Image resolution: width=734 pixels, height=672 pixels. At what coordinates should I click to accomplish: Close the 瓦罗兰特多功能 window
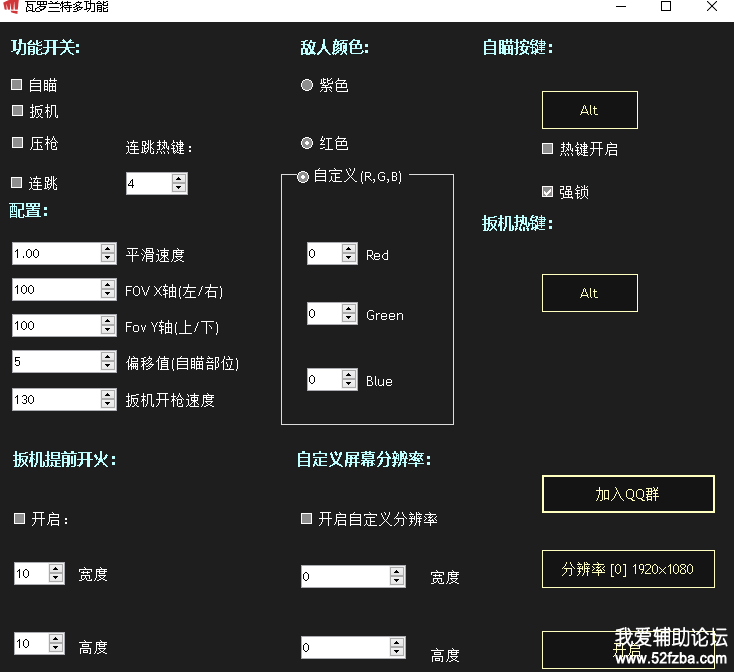click(x=712, y=7)
